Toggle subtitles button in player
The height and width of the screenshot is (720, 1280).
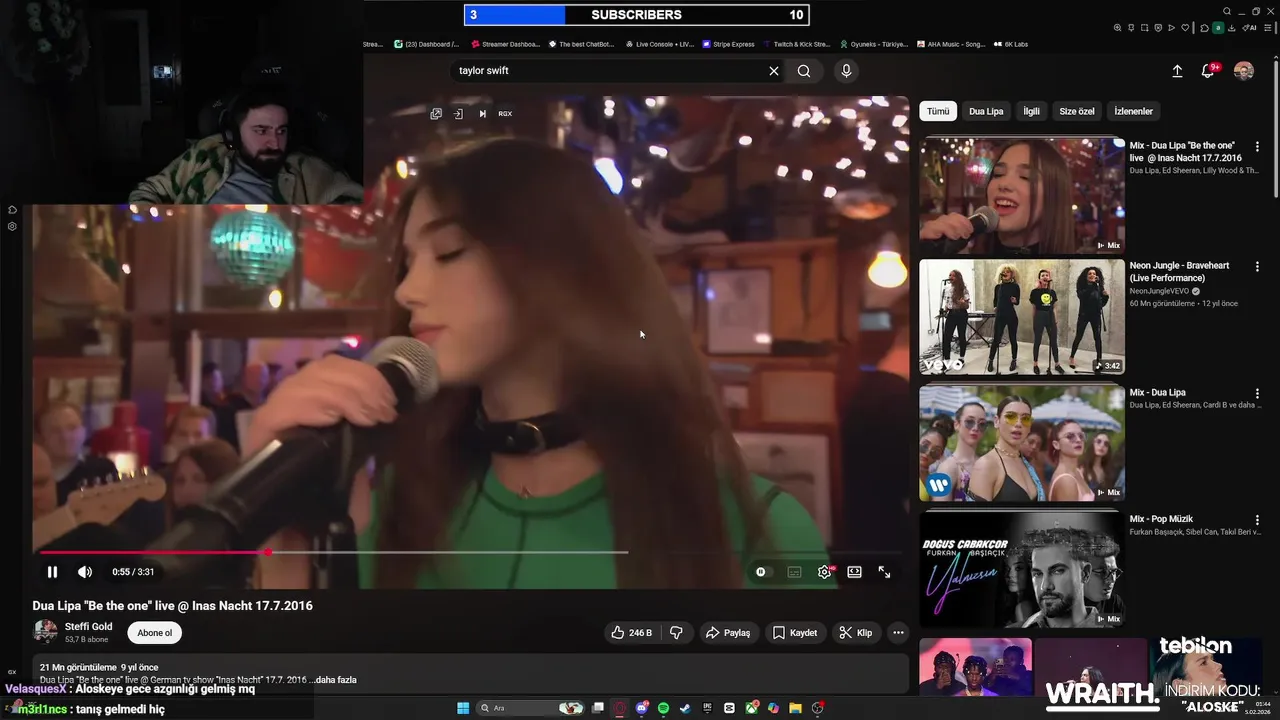click(794, 572)
